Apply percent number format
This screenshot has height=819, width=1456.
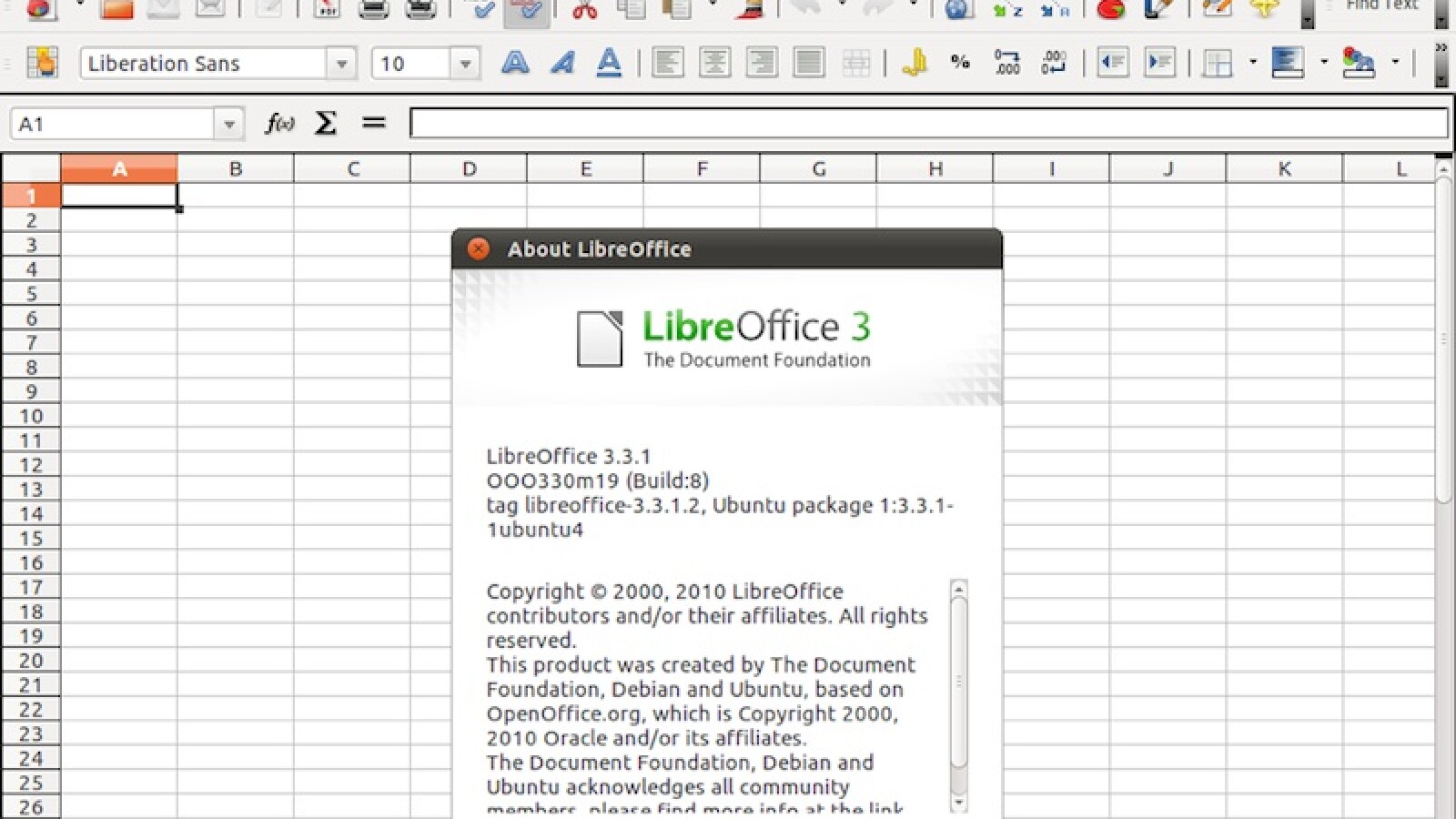[959, 63]
